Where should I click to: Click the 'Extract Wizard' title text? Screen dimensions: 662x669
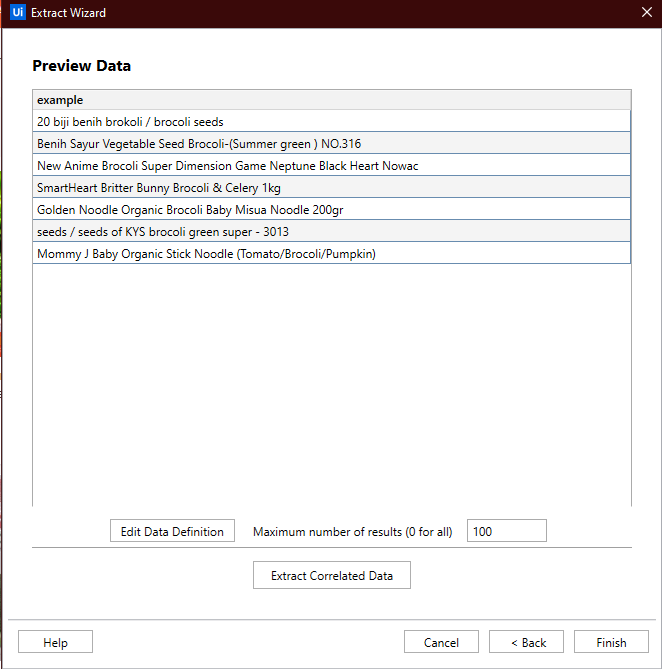68,13
